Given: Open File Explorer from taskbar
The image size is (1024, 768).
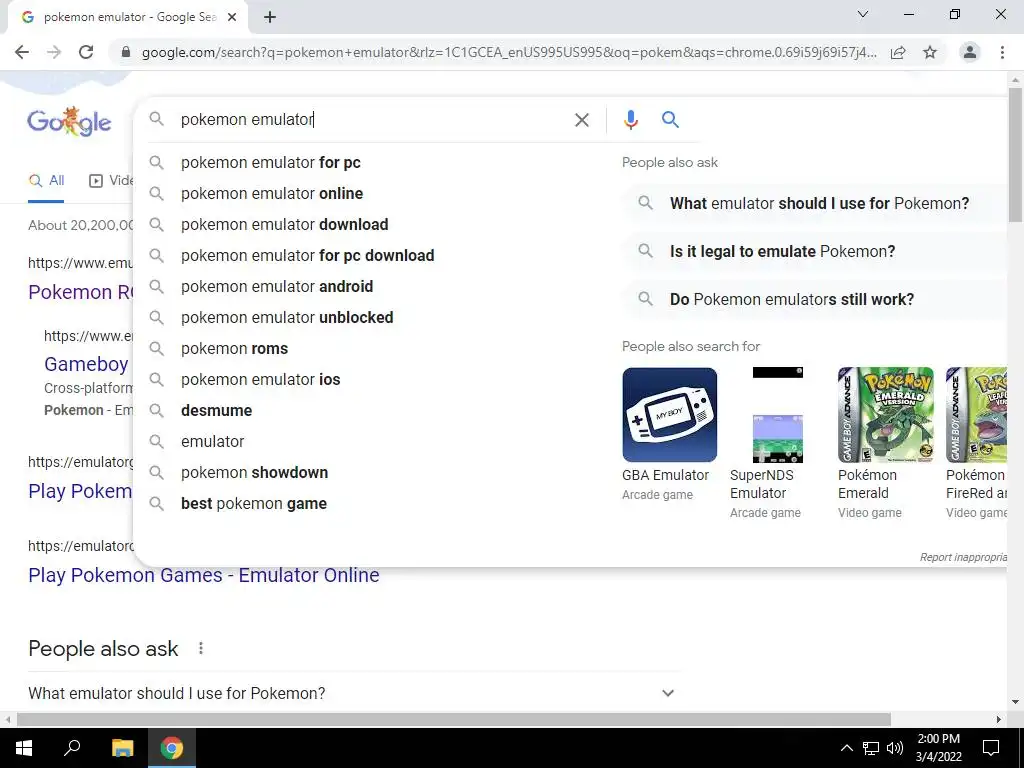Looking at the screenshot, I should click(122, 748).
